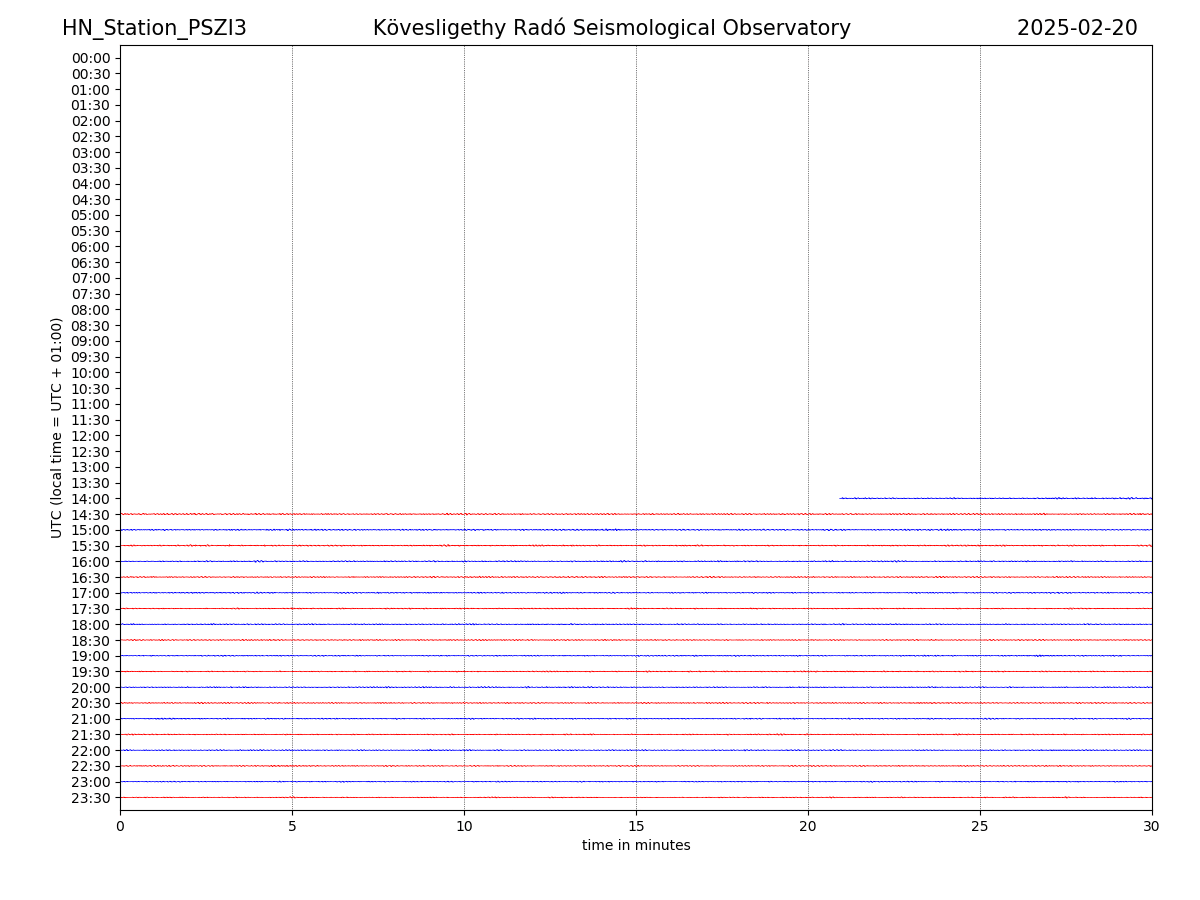The image size is (1200, 900).
Task: Click the 2025-02-20 date label
Action: click(1076, 28)
